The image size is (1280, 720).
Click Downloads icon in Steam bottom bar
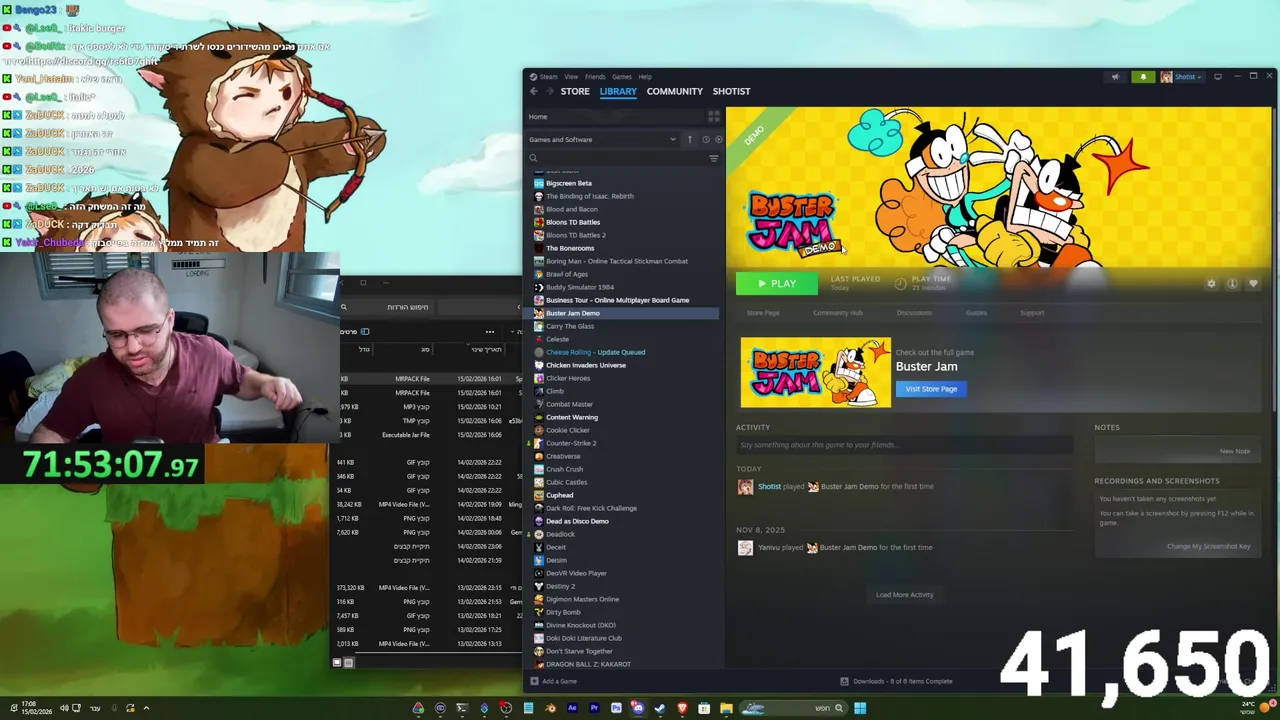tap(844, 681)
